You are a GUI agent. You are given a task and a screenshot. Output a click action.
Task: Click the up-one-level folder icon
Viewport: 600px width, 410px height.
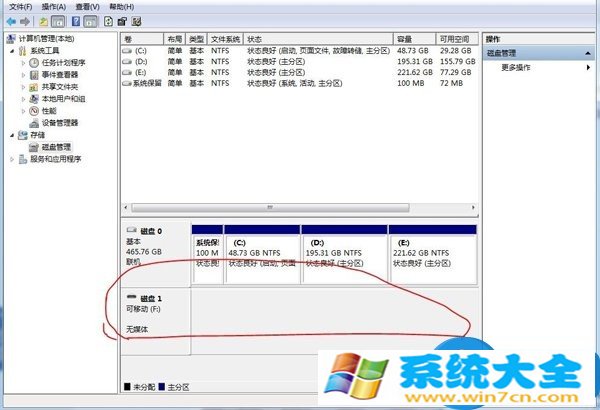(x=43, y=21)
